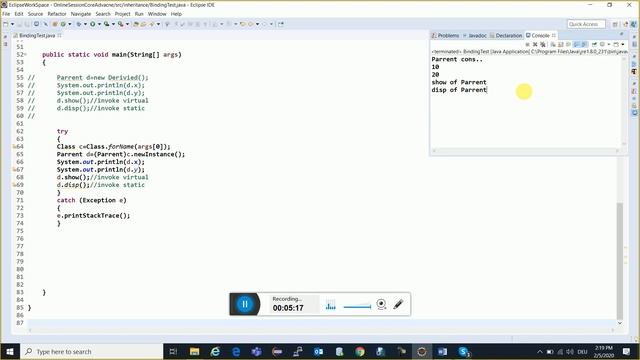640x360 pixels.
Task: Open the Refactor menu
Action: pos(57,14)
